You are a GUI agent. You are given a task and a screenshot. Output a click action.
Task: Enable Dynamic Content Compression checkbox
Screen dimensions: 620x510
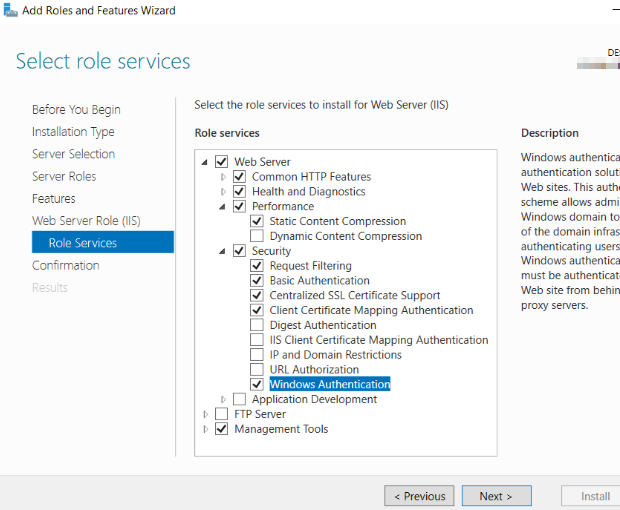pos(257,236)
